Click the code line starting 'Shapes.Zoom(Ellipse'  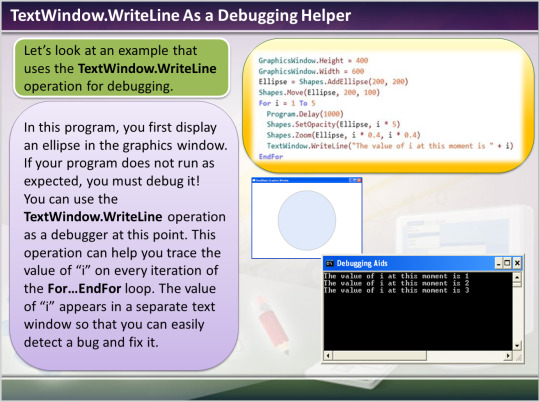point(343,135)
